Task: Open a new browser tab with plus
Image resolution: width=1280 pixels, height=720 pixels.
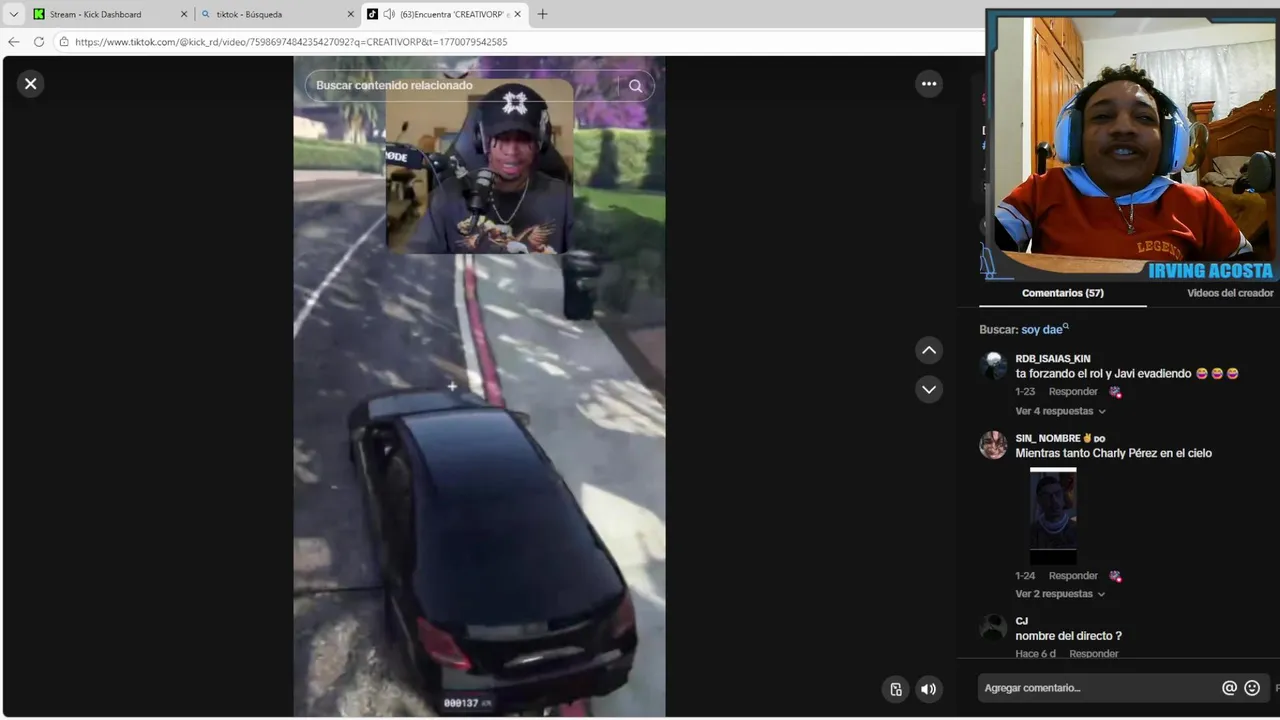Action: (x=543, y=14)
